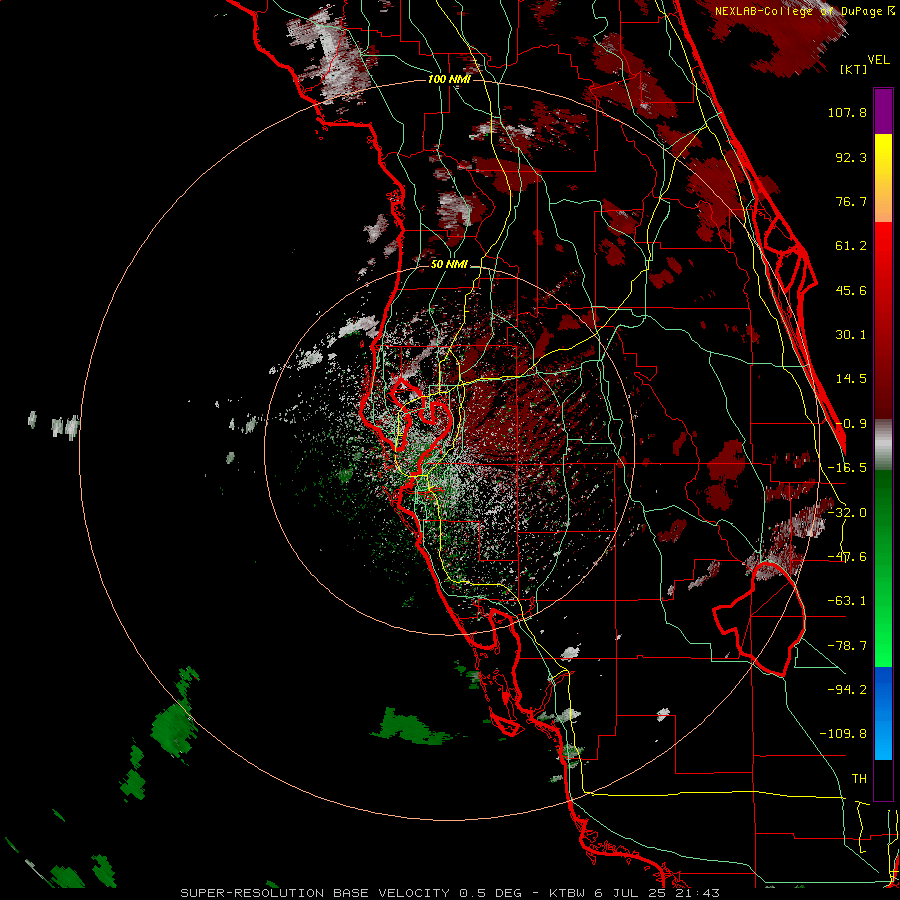Select the -16.5 legend value
Image resolution: width=900 pixels, height=900 pixels.
[x=847, y=468]
